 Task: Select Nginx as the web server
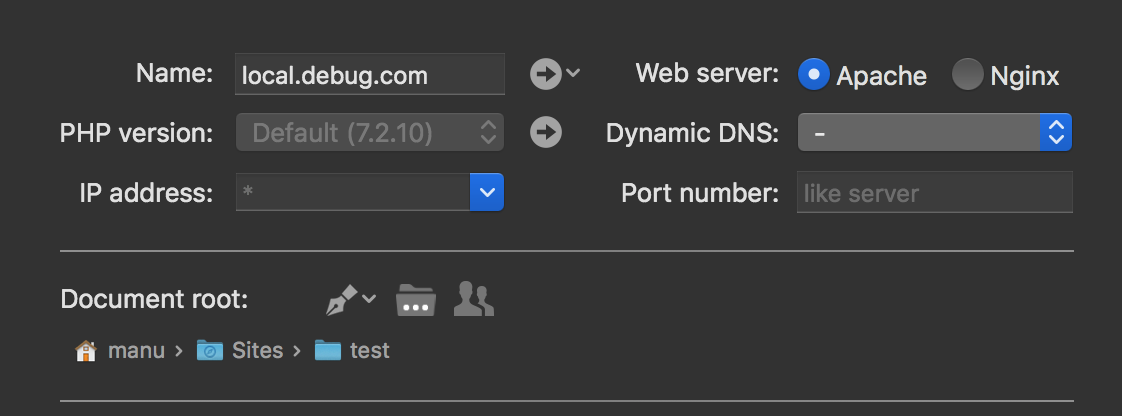click(x=967, y=75)
